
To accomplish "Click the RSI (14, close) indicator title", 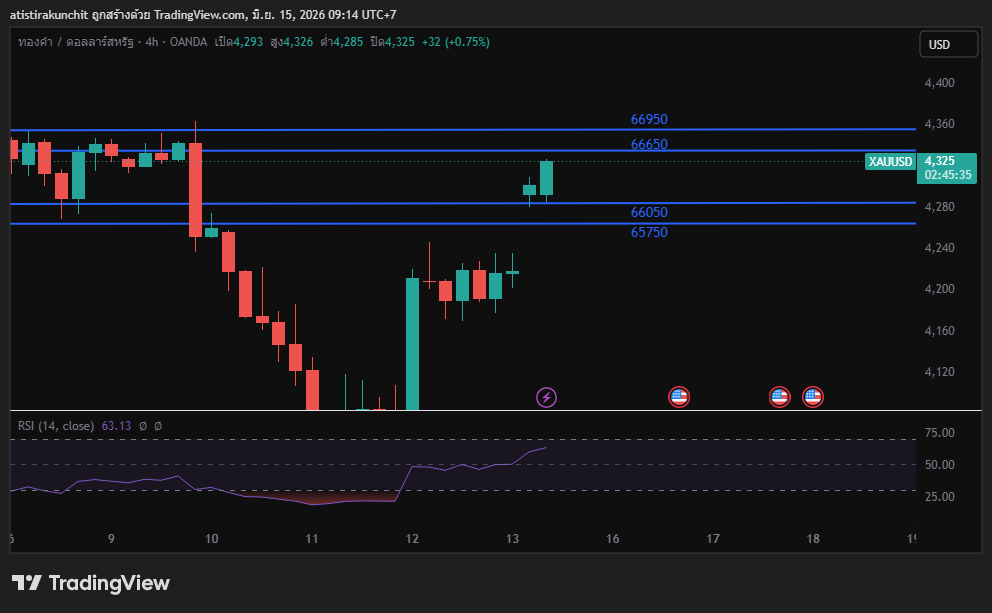I will pyautogui.click(x=56, y=426).
